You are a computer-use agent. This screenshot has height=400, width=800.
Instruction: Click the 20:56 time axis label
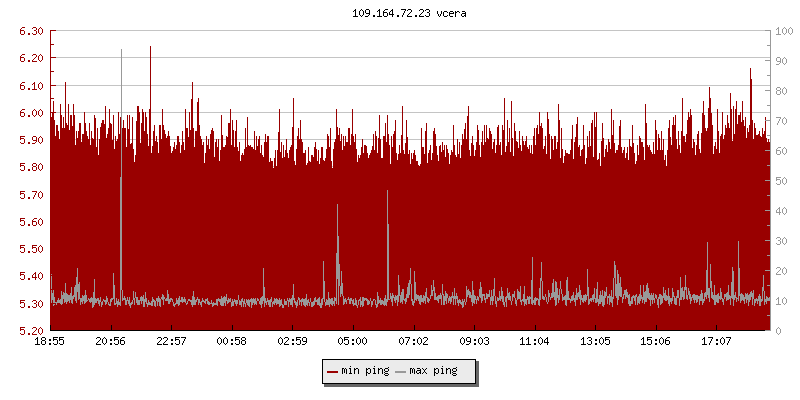tap(111, 342)
